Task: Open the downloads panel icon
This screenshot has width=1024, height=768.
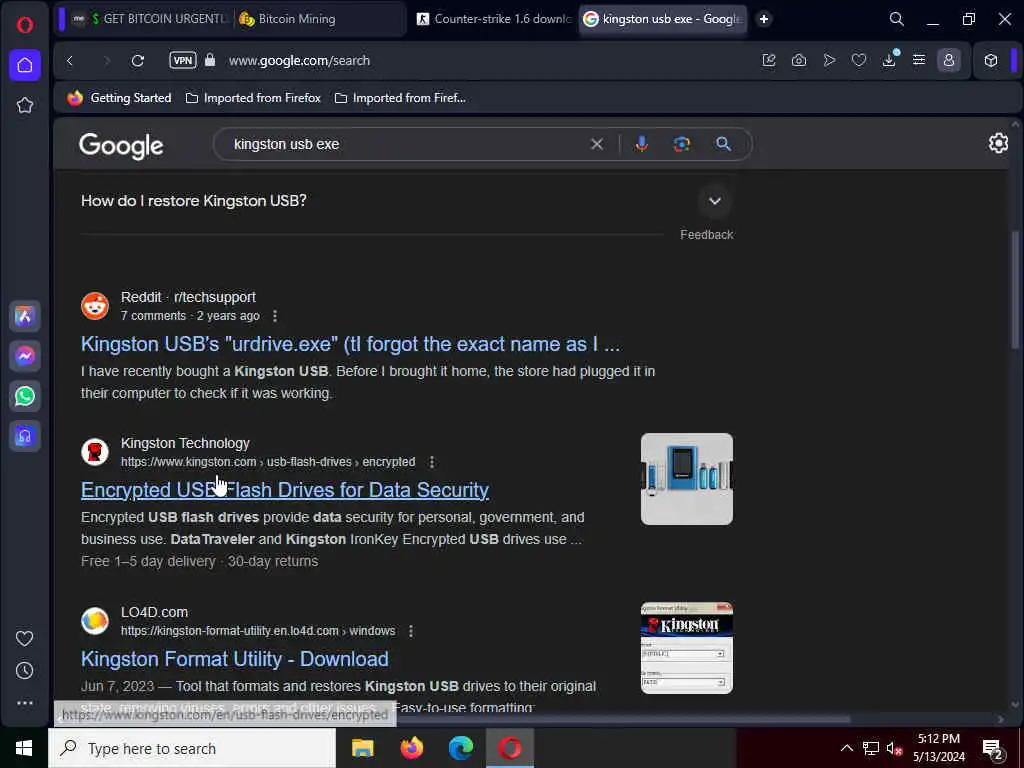Action: pyautogui.click(x=889, y=60)
